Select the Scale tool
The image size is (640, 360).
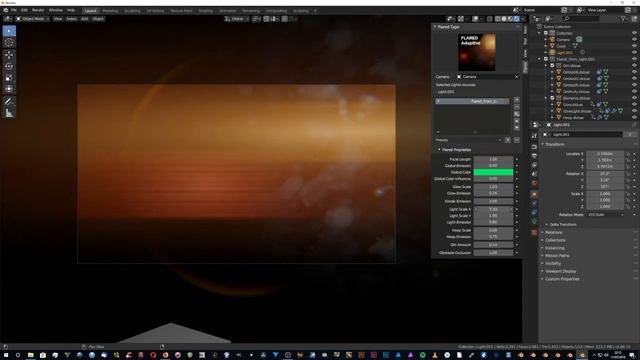(x=9, y=78)
